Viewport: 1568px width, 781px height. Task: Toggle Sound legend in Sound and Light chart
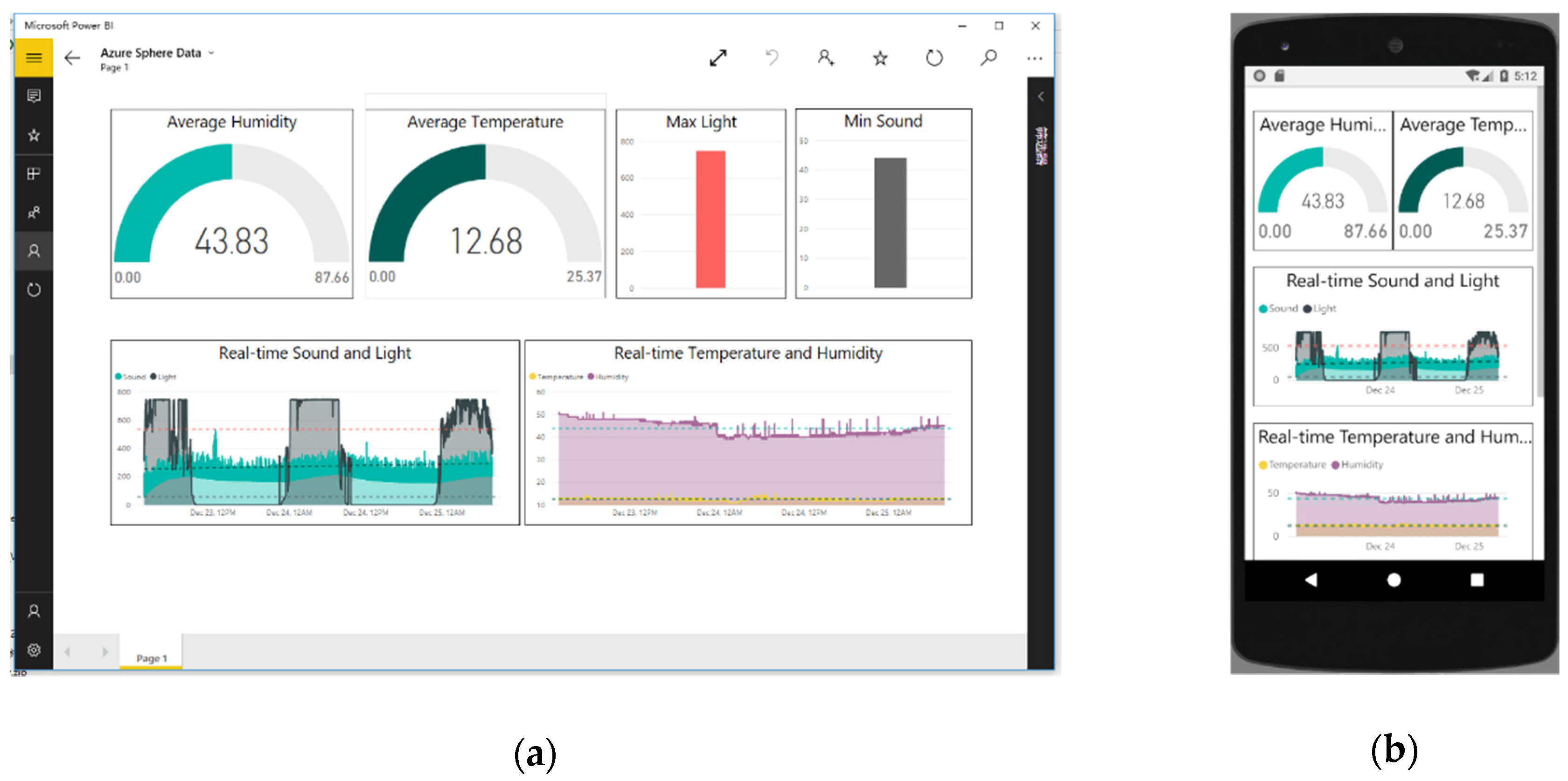pyautogui.click(x=130, y=376)
